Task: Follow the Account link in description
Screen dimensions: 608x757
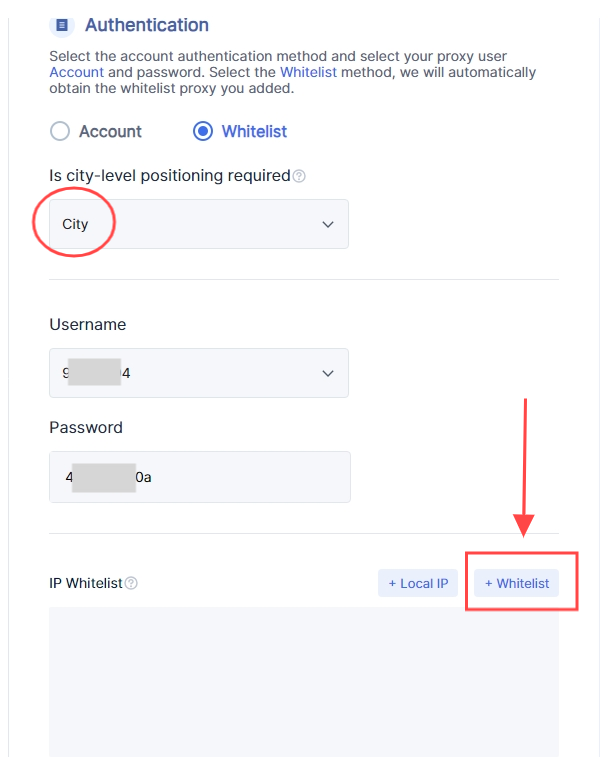Action: click(x=76, y=72)
